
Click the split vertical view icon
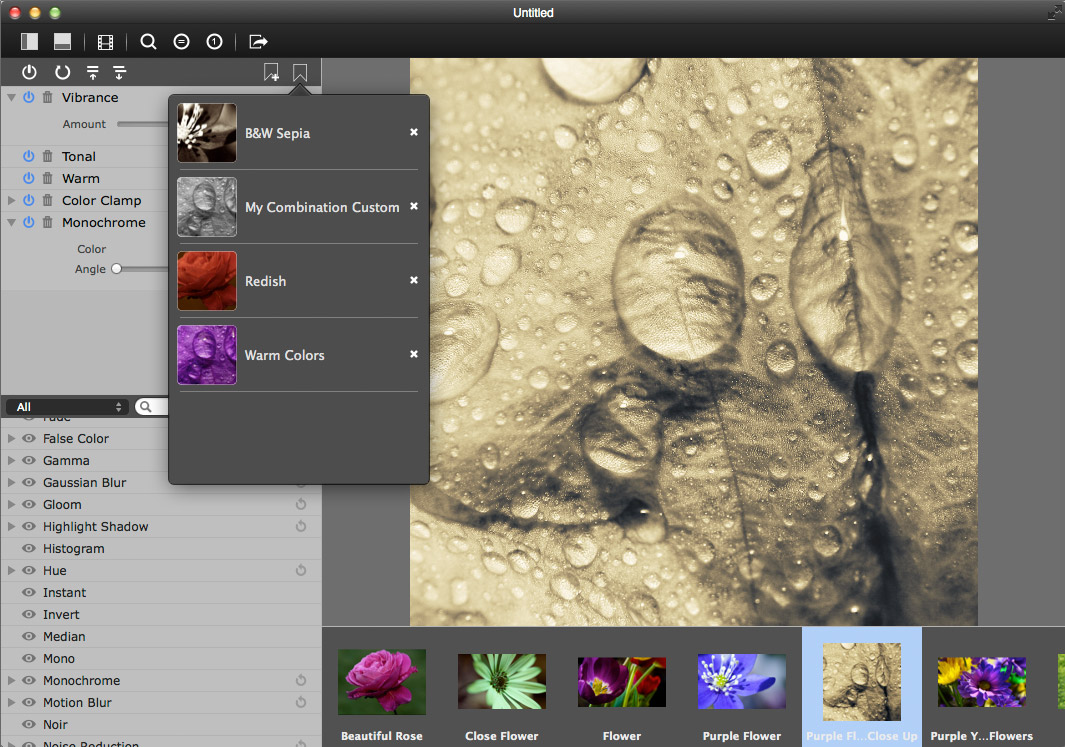(29, 42)
